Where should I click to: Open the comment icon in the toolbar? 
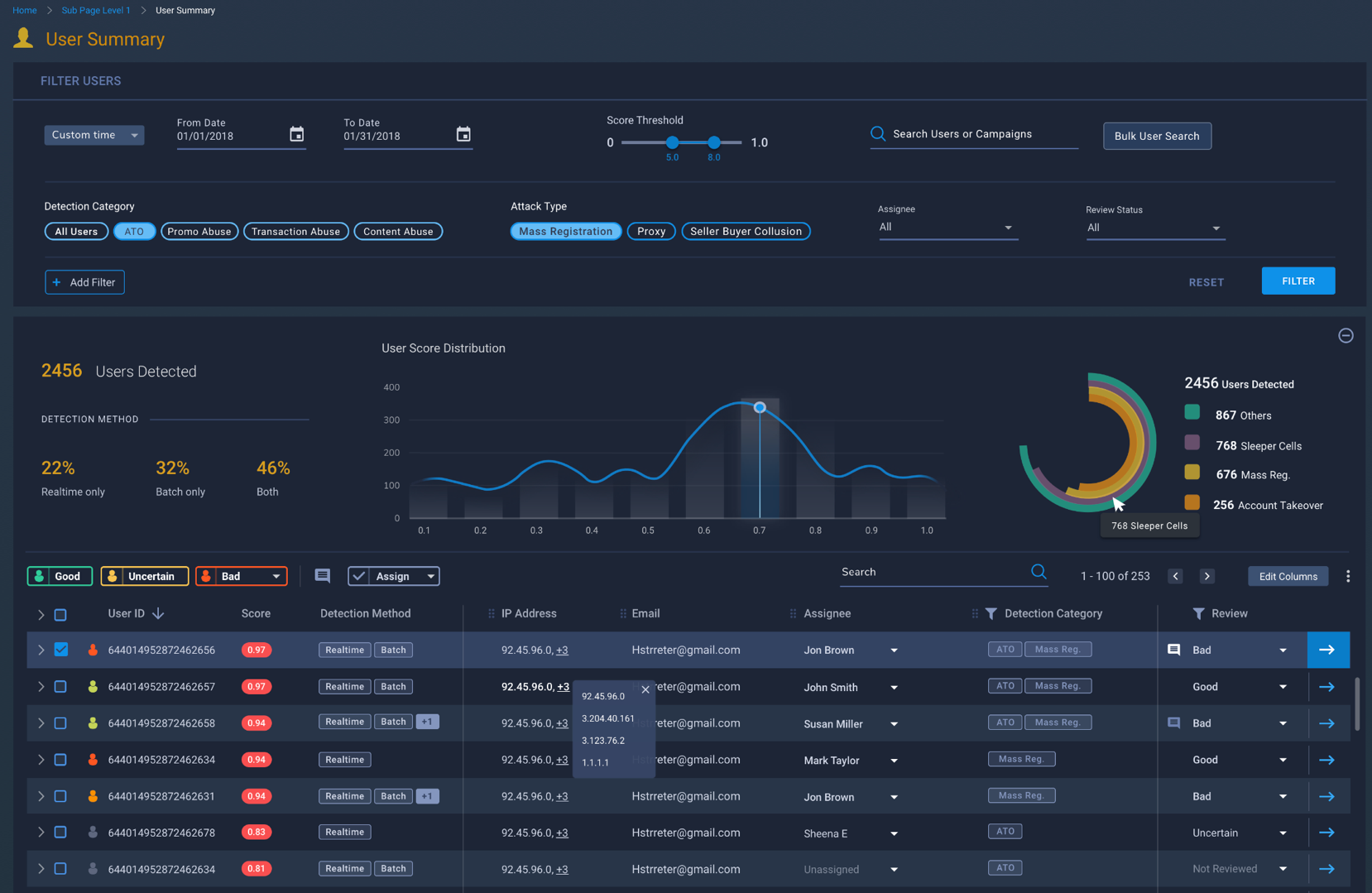pyautogui.click(x=323, y=575)
